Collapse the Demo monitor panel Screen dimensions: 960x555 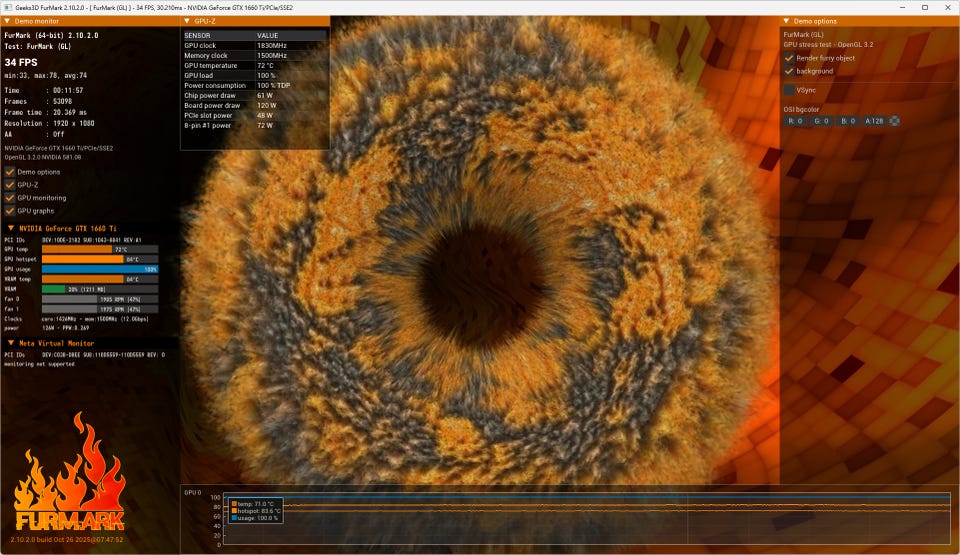point(7,21)
